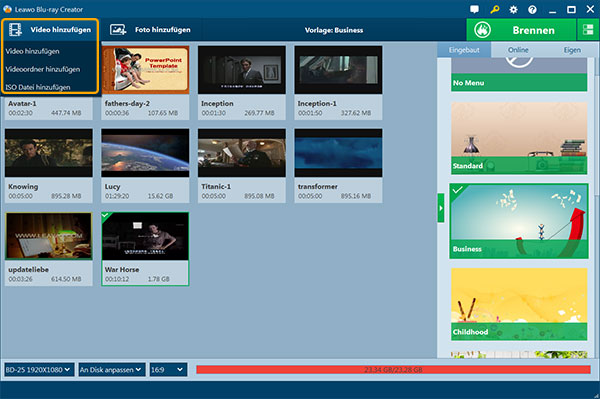The width and height of the screenshot is (600, 399).
Task: Choose ISO Datei hinzufügen from the menu
Action: 38,87
